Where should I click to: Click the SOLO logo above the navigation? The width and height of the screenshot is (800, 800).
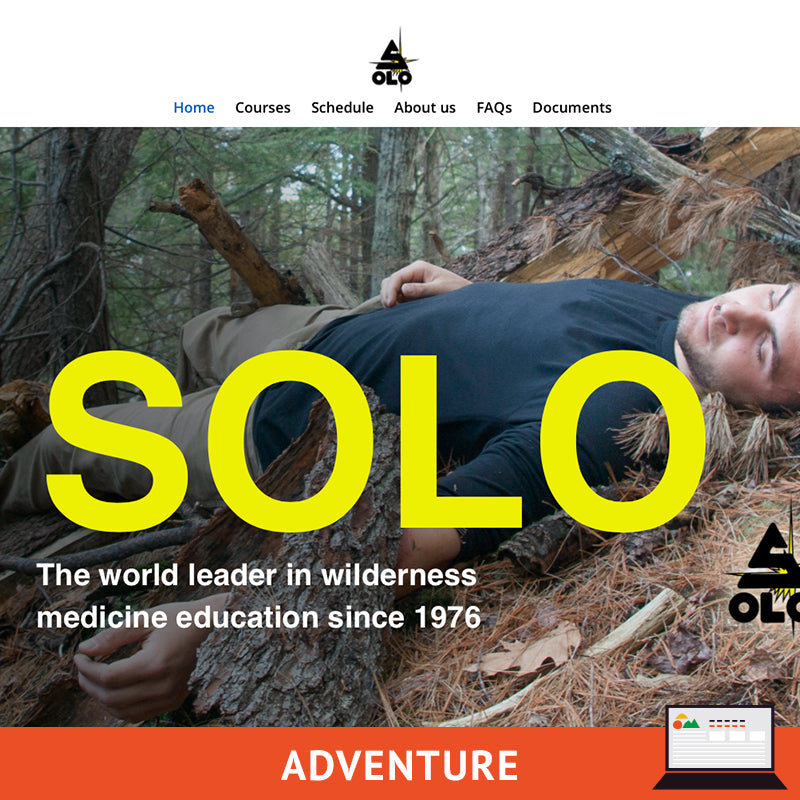coord(393,60)
